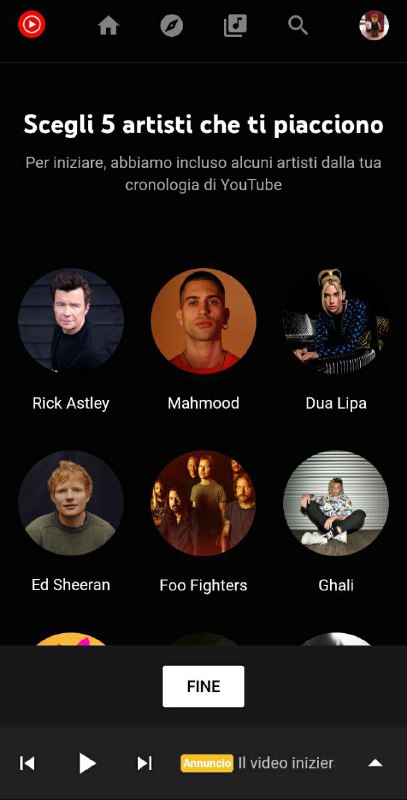The width and height of the screenshot is (407, 800).
Task: Skip to next track
Action: click(x=145, y=763)
